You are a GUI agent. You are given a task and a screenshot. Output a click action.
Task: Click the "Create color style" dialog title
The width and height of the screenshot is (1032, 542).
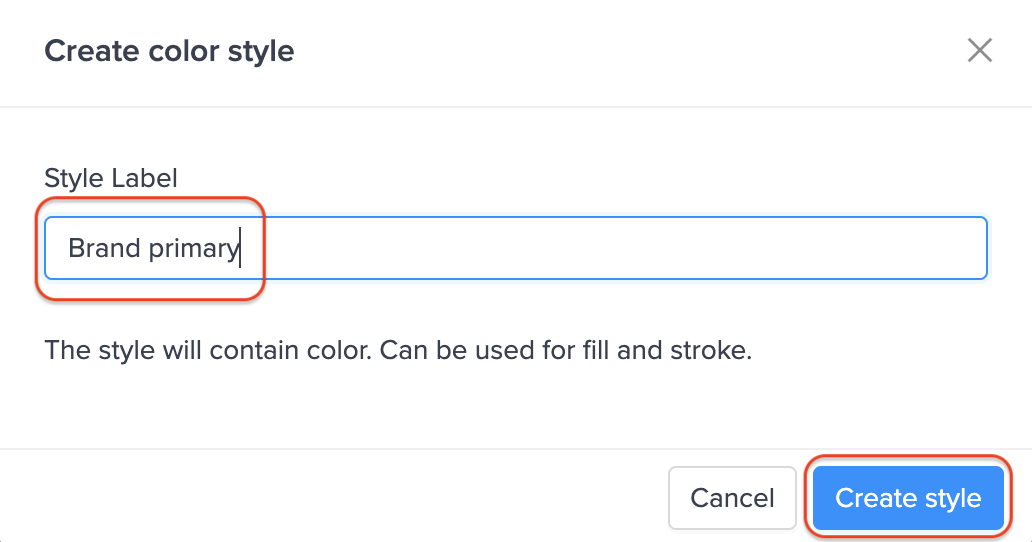(x=169, y=51)
